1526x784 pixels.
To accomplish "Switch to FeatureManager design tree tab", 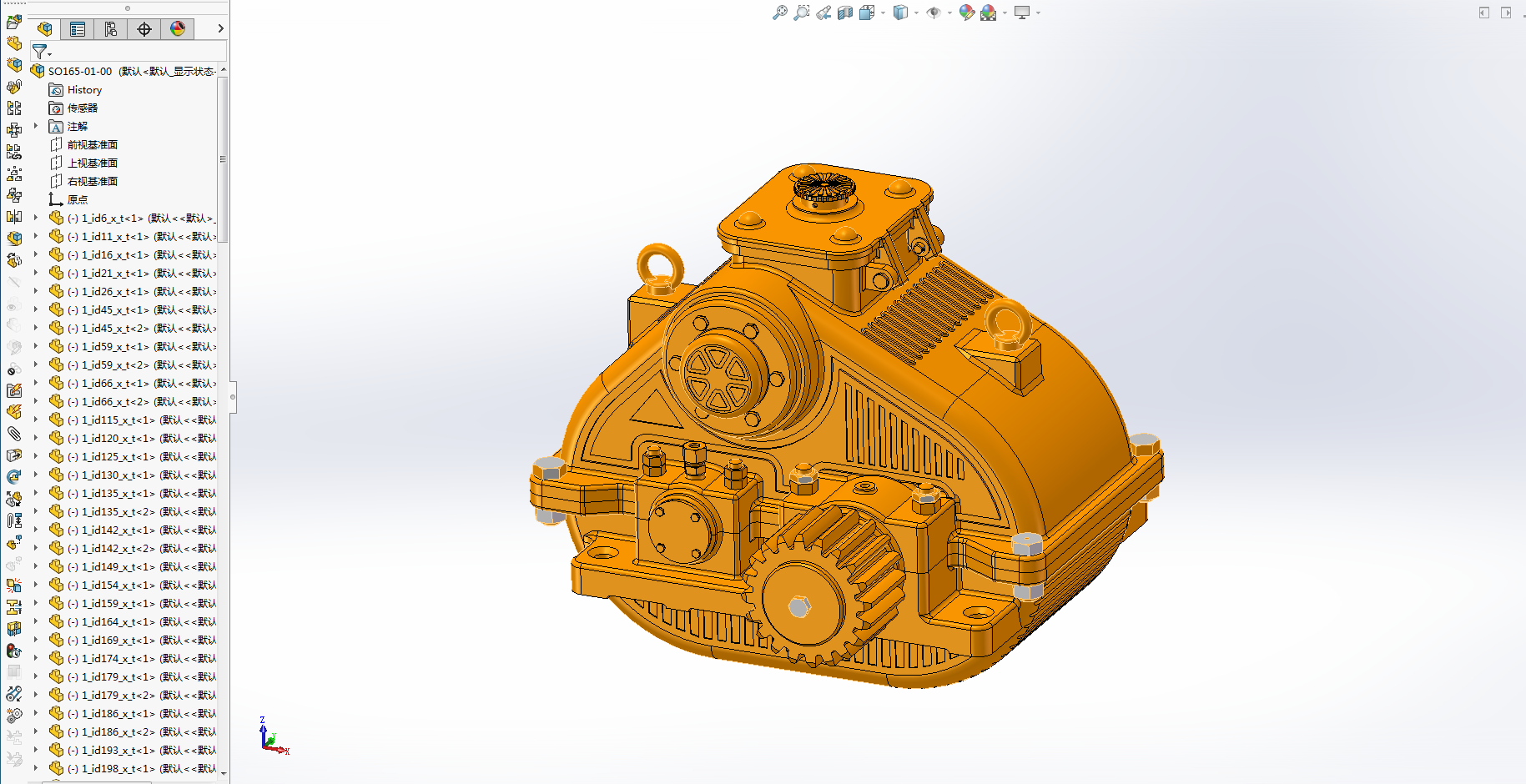I will 45,29.
